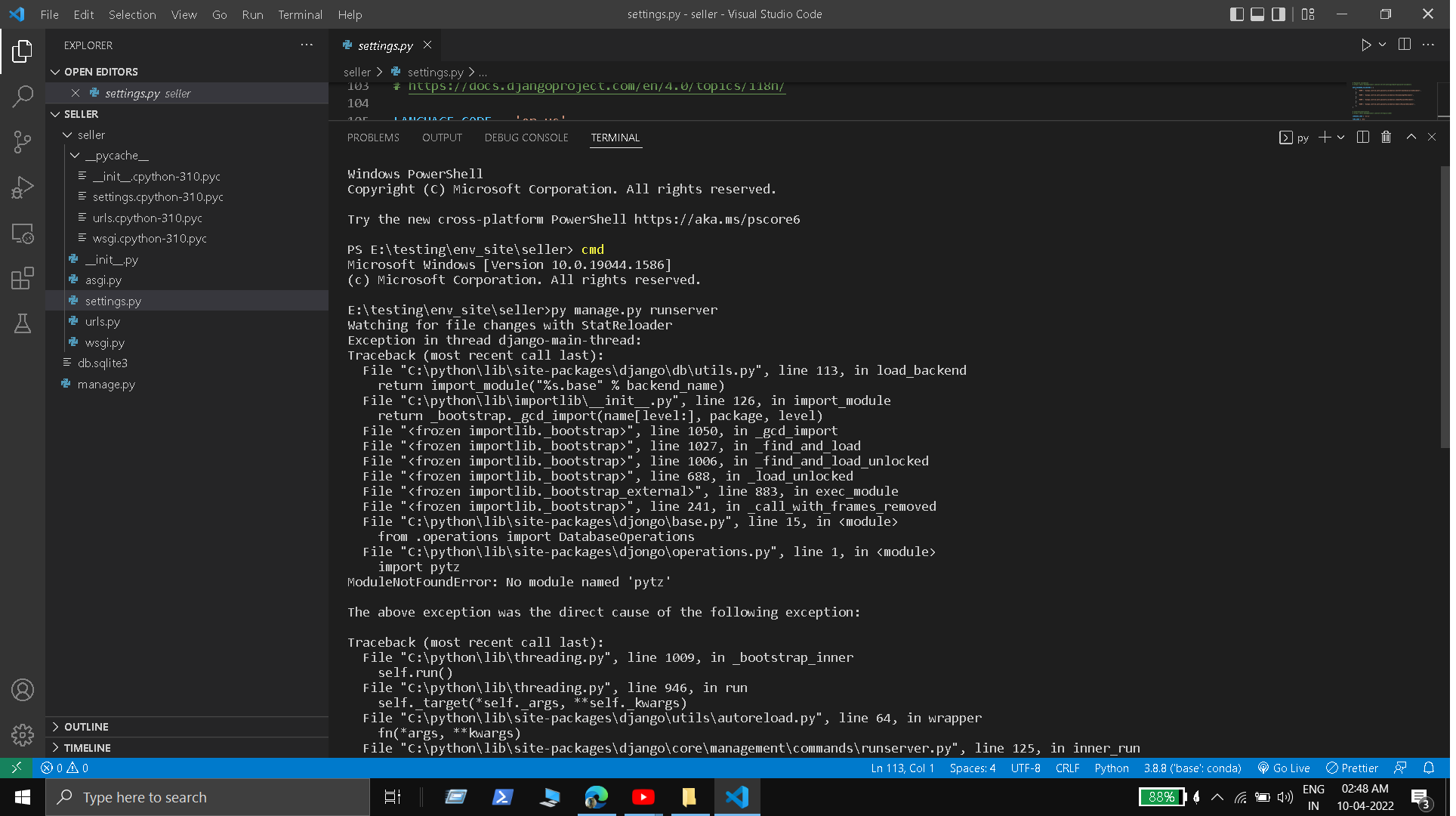Open the Testing flask view

[x=23, y=324]
